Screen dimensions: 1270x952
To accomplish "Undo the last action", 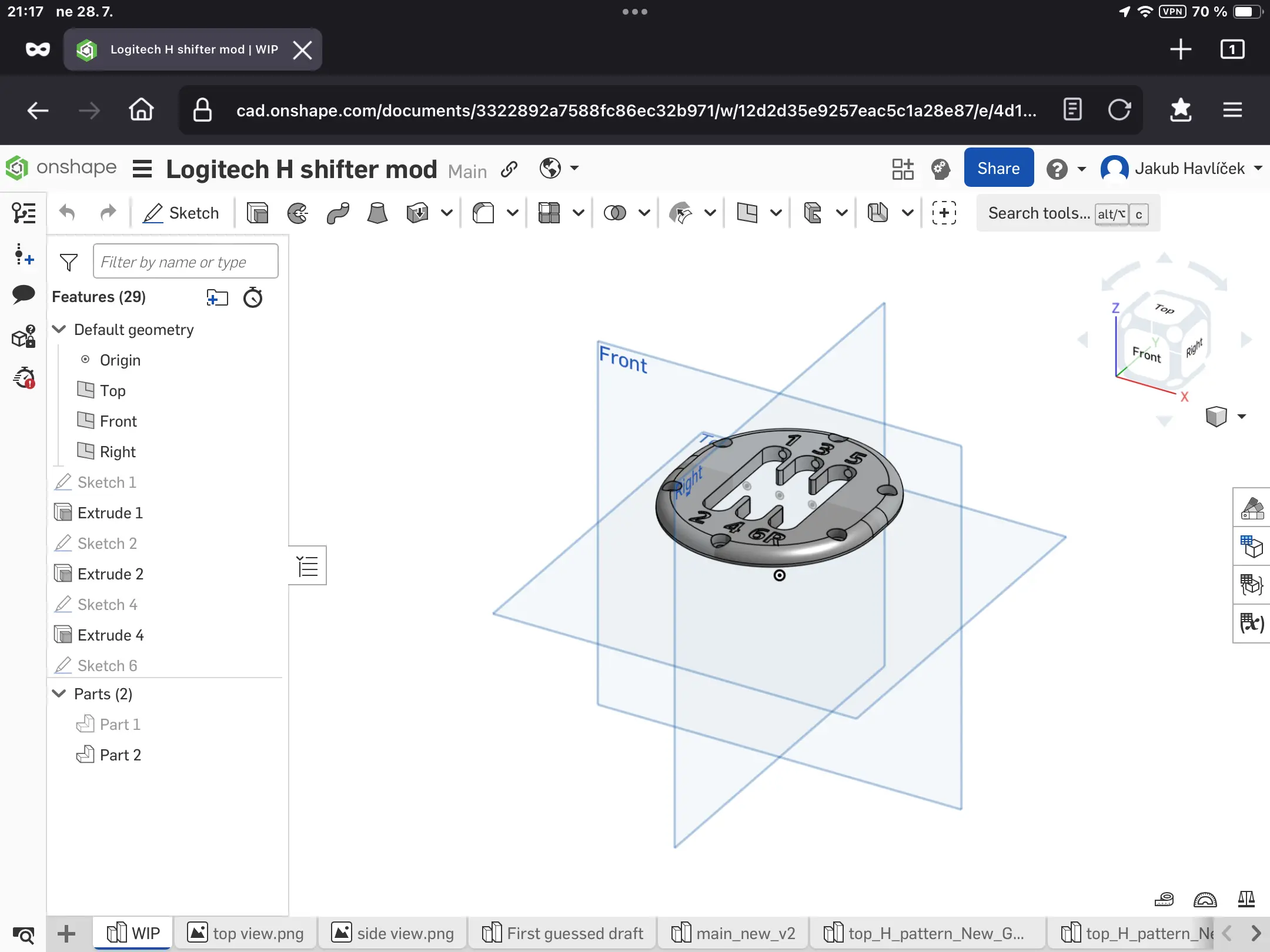I will [x=67, y=213].
